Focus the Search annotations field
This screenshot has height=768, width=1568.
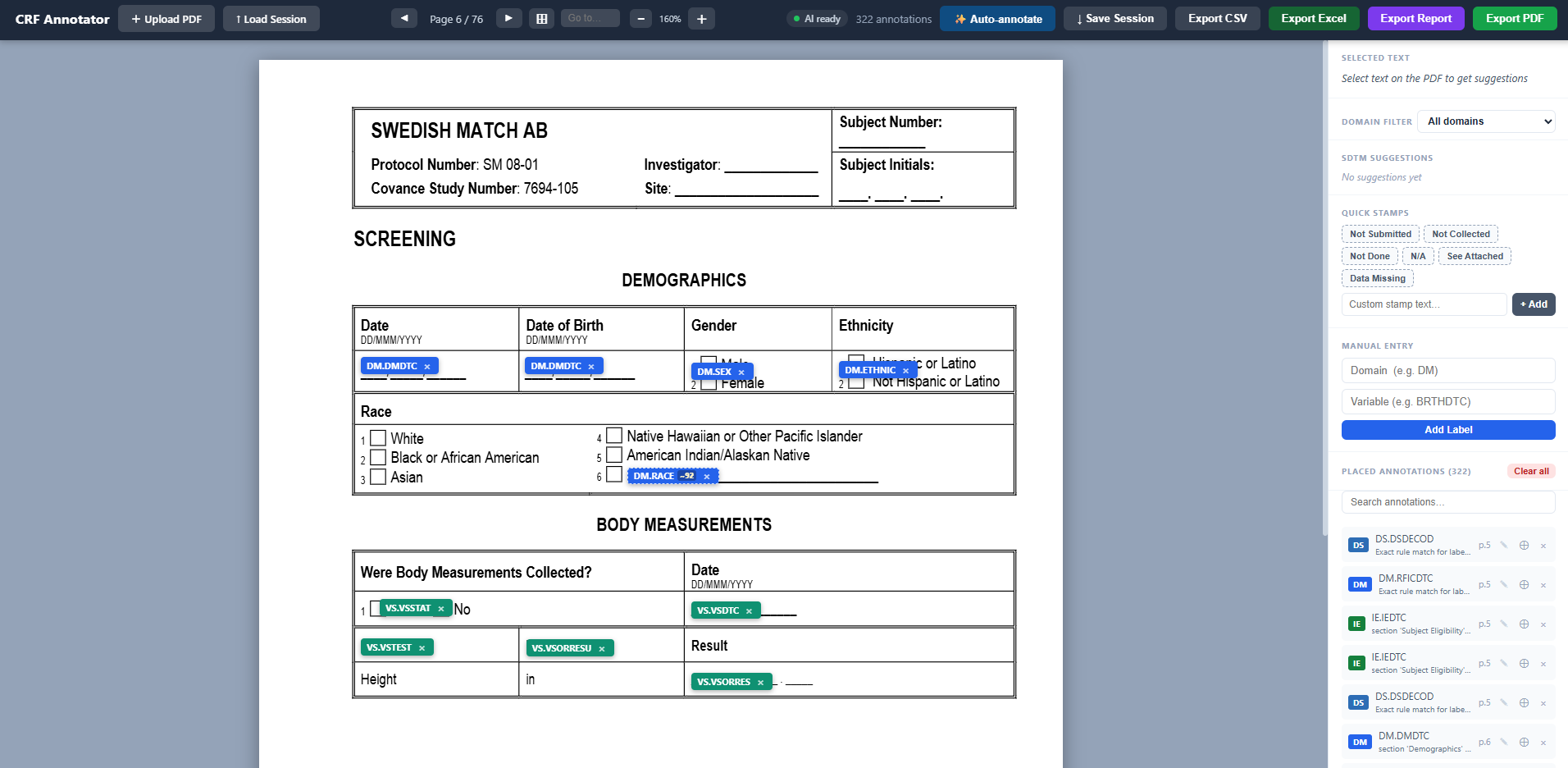pyautogui.click(x=1448, y=502)
